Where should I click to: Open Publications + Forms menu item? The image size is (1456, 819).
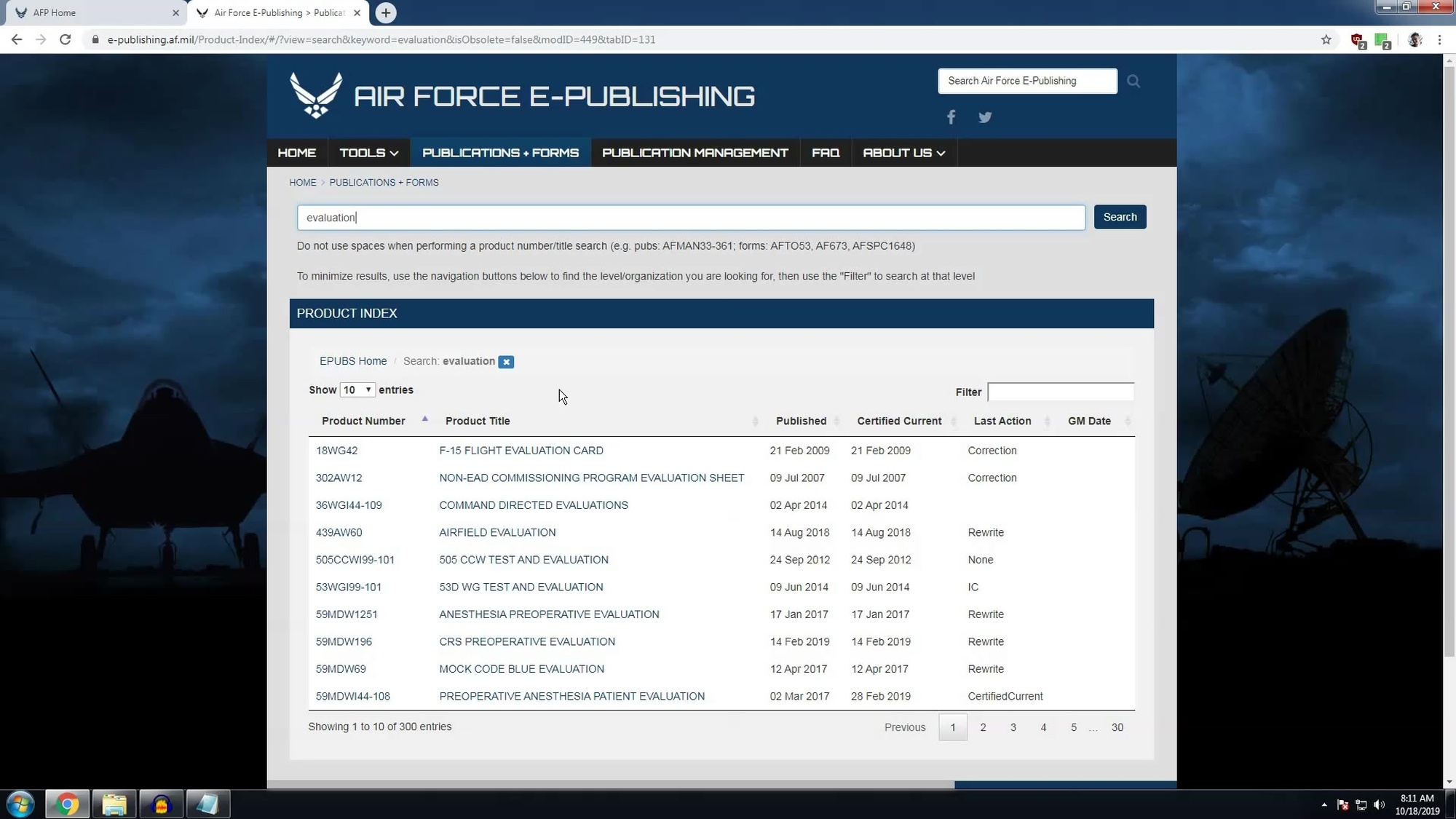(501, 153)
